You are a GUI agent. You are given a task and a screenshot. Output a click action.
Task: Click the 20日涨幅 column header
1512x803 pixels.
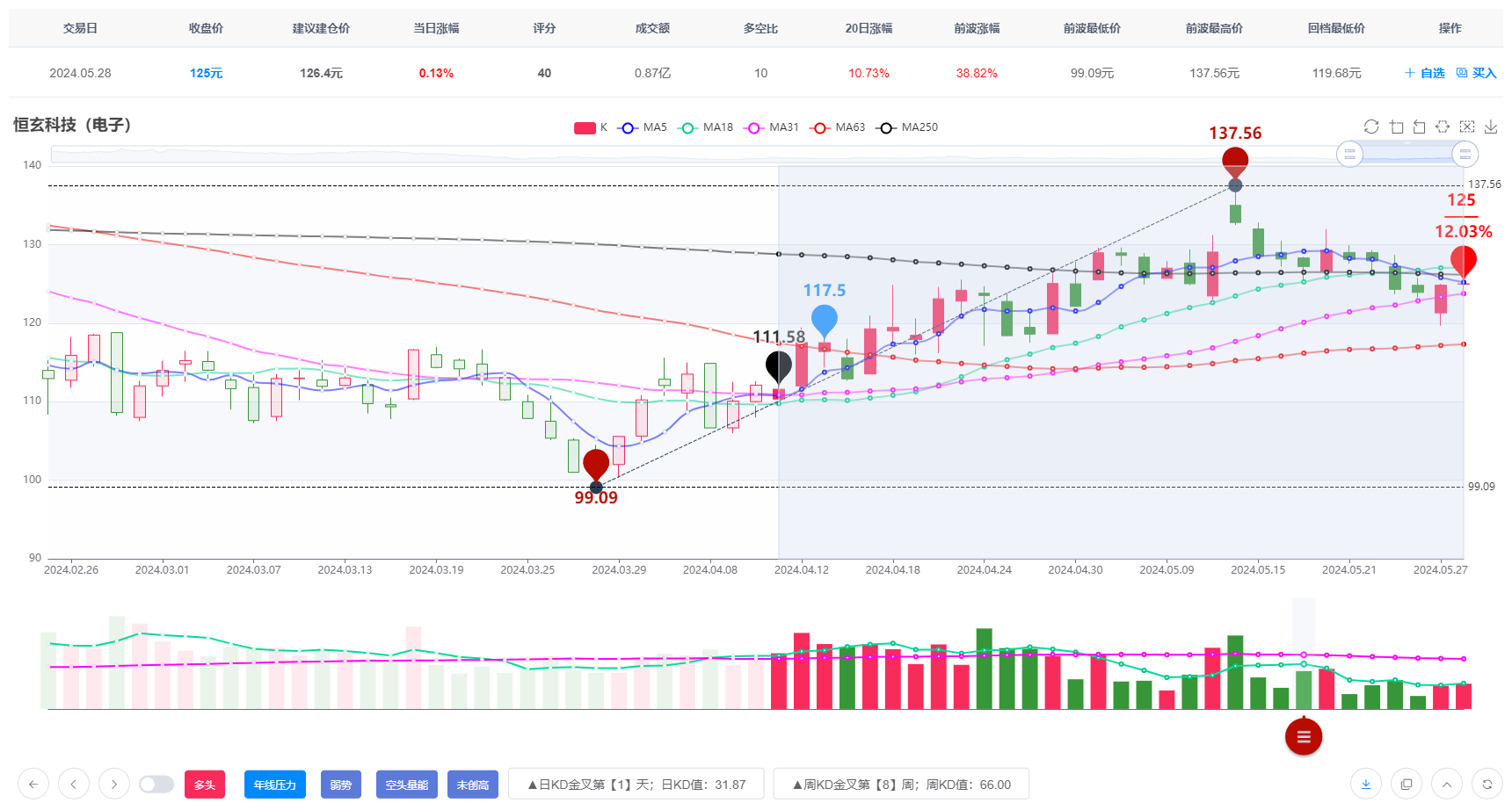869,28
